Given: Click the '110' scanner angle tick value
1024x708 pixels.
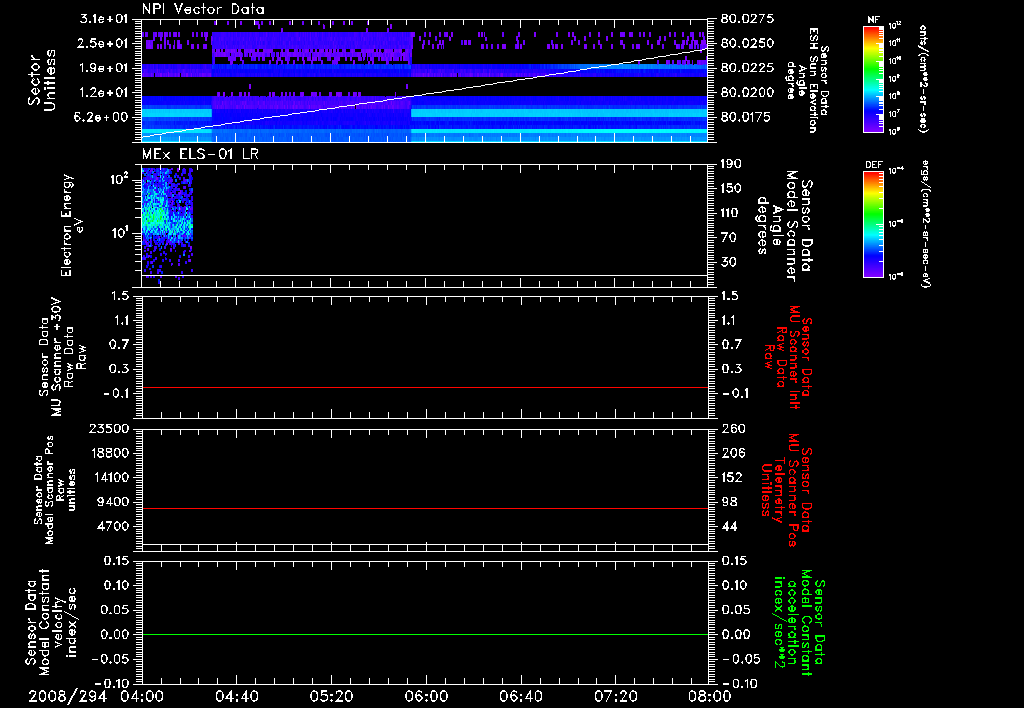Looking at the screenshot, I should (731, 213).
